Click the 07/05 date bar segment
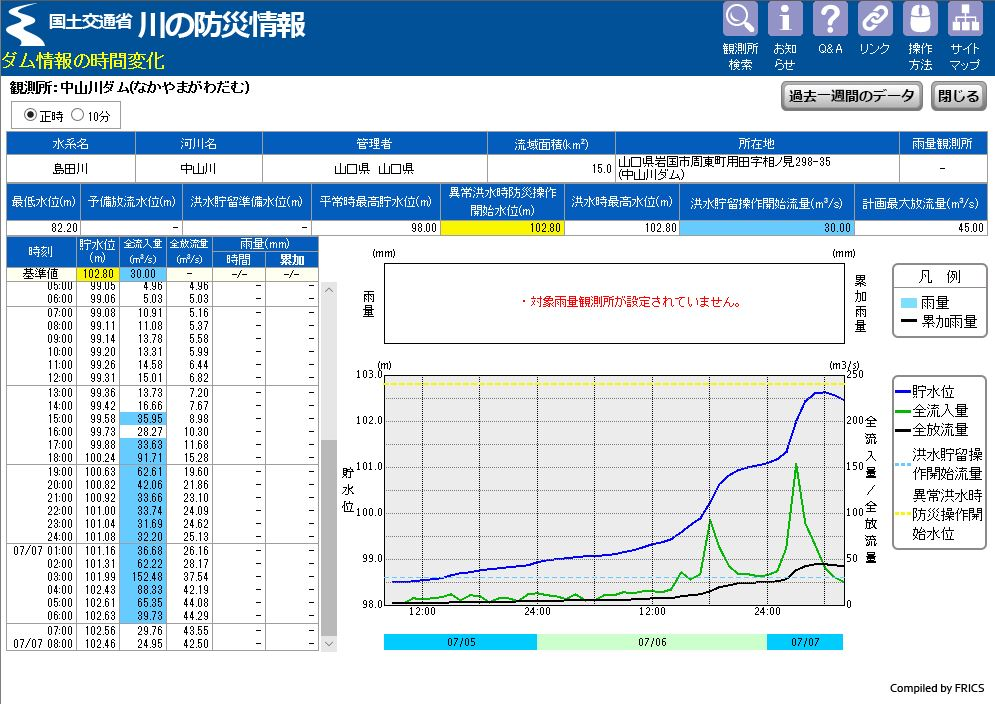 coord(460,642)
